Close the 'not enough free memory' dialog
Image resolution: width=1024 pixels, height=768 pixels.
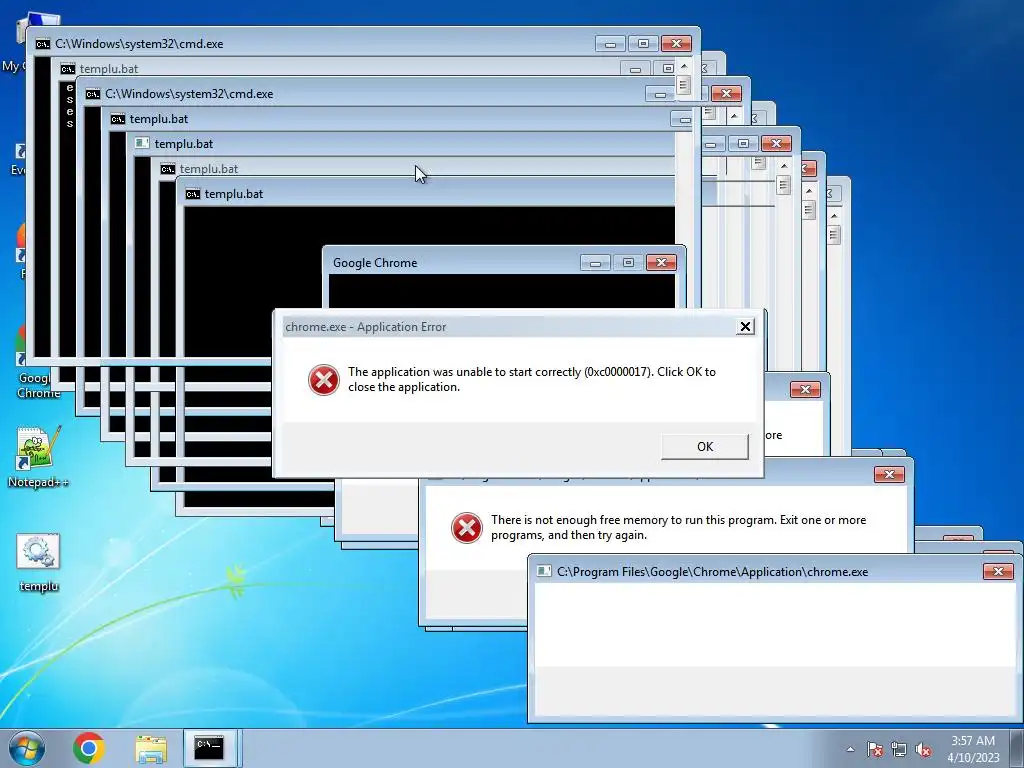coord(889,475)
